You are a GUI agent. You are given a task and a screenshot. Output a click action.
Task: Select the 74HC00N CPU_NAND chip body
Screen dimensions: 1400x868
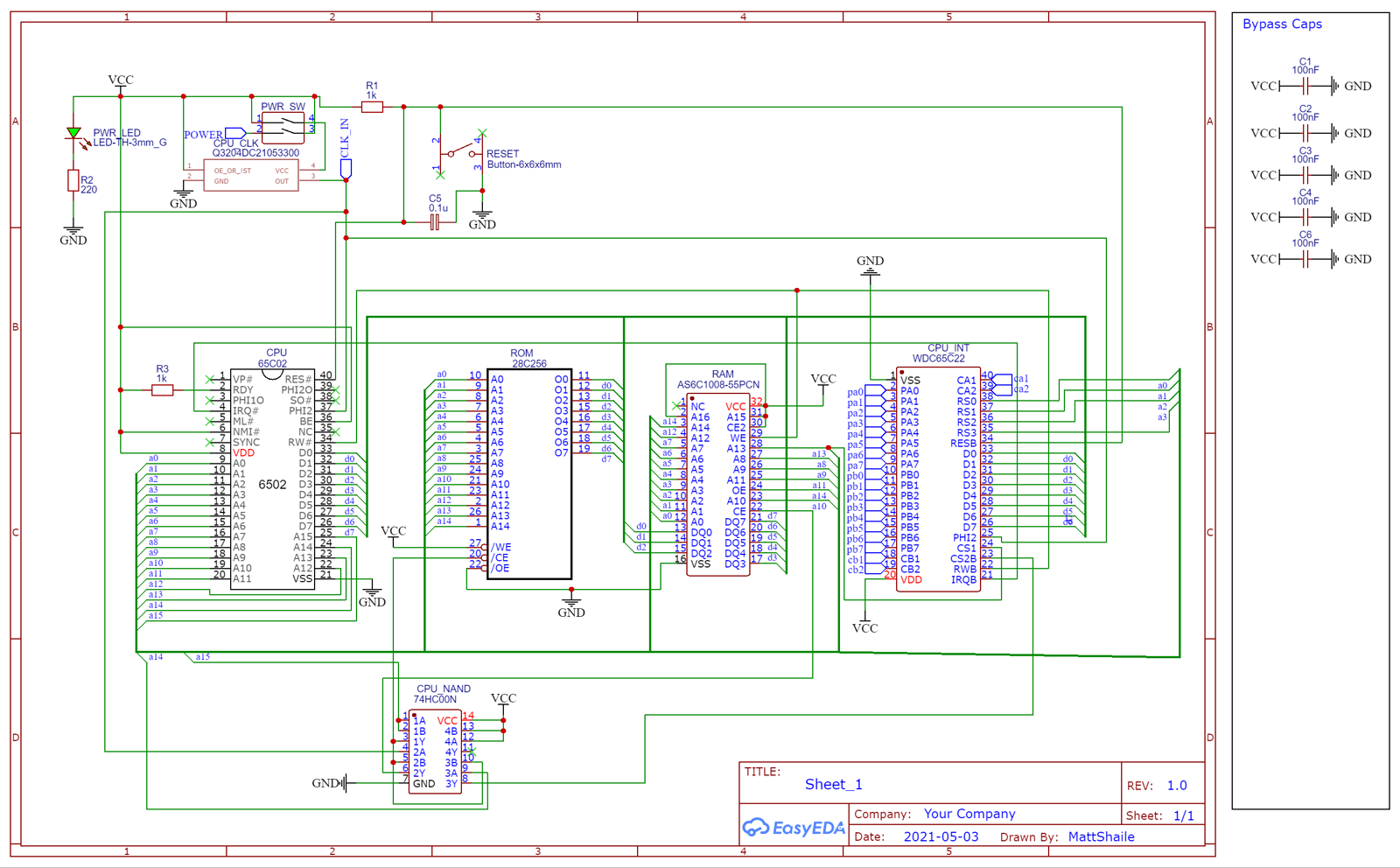pyautogui.click(x=435, y=752)
